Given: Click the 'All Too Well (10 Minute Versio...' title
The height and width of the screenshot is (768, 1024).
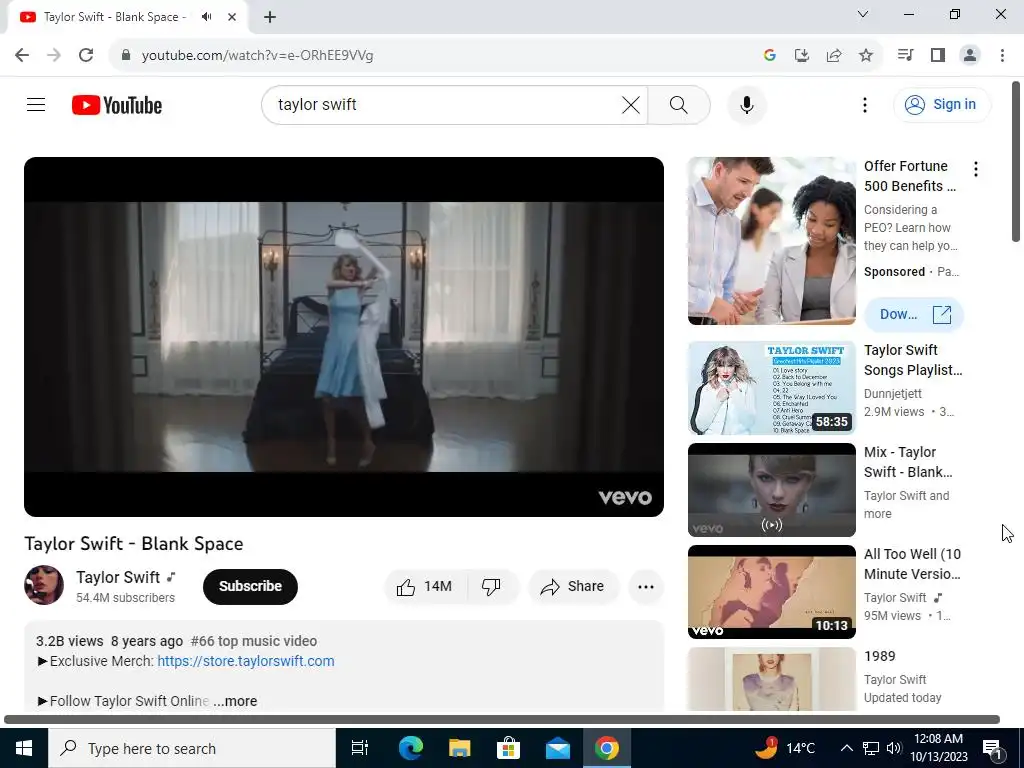Looking at the screenshot, I should coord(912,564).
